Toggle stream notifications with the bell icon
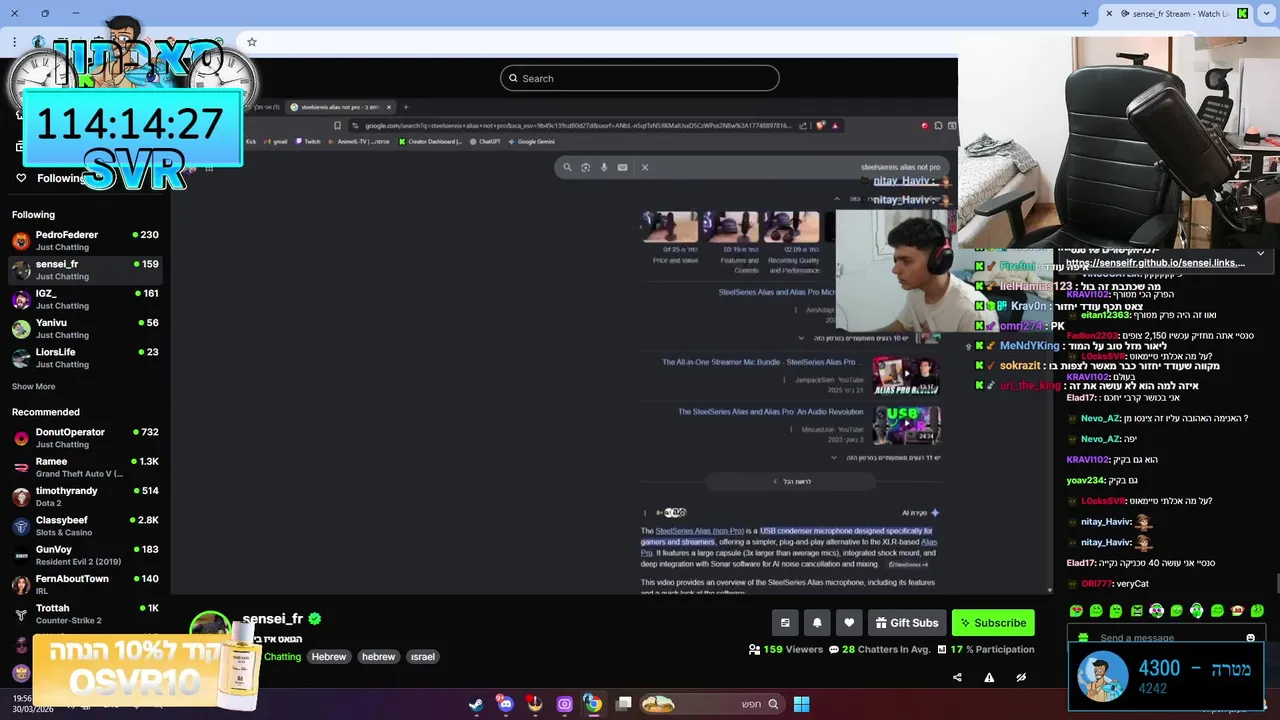 (817, 622)
